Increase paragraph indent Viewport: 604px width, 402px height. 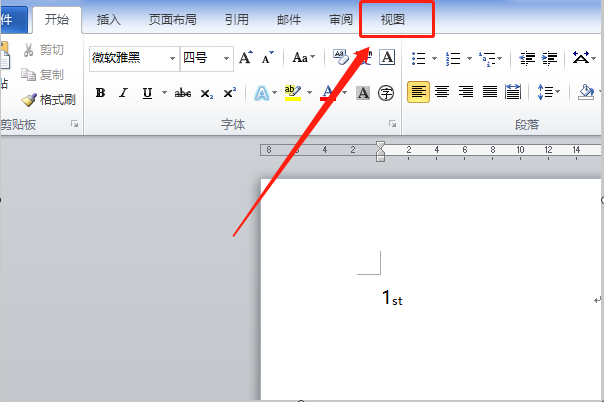pyautogui.click(x=549, y=58)
